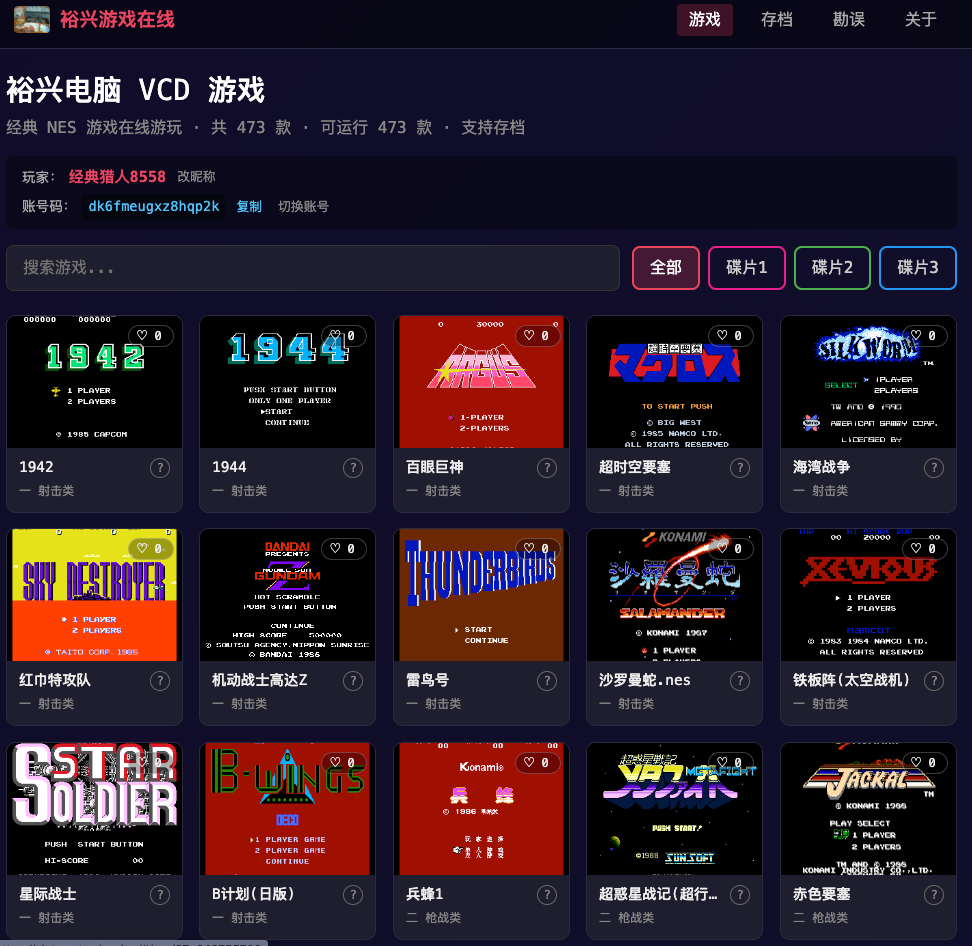The width and height of the screenshot is (972, 946).
Task: Click player name 经典猎人8558
Action: click(x=117, y=177)
